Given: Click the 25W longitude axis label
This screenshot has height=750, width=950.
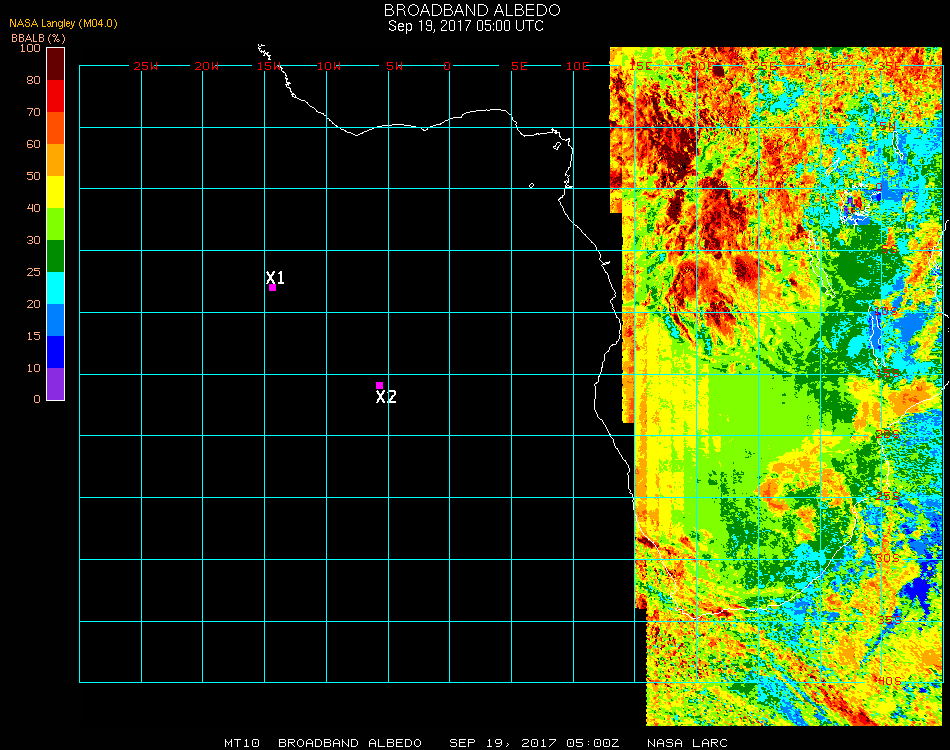Looking at the screenshot, I should point(146,66).
